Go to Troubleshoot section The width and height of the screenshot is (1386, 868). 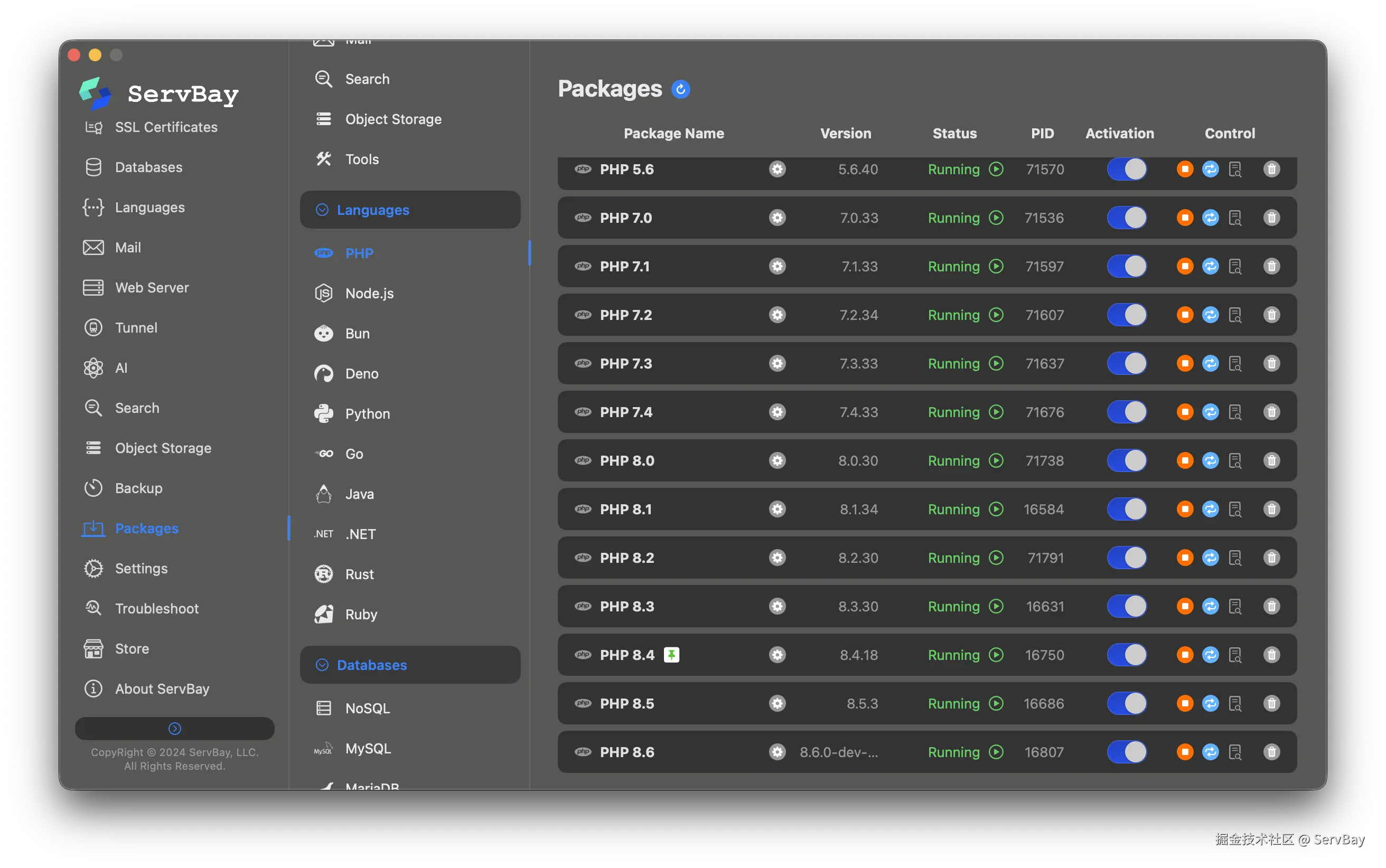point(157,609)
